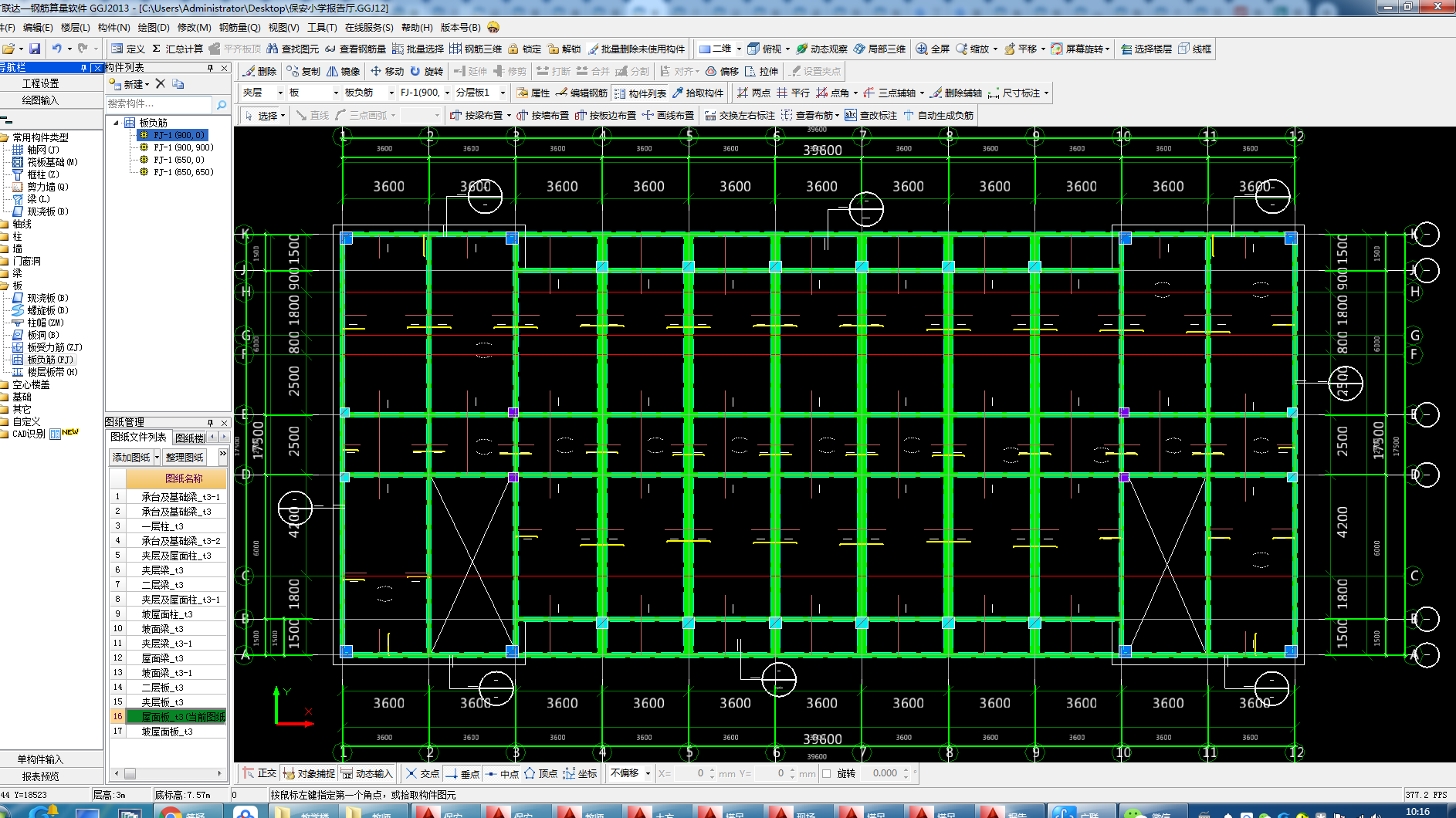This screenshot has height=818, width=1456.
Task: Click the 复制 copy tool
Action: 303,71
